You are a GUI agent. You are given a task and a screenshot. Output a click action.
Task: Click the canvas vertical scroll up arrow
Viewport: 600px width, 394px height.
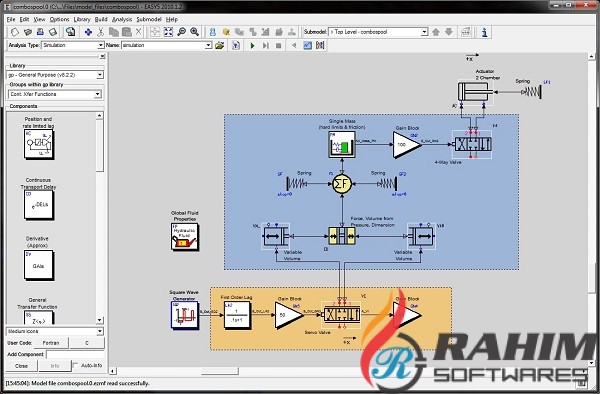tap(592, 57)
